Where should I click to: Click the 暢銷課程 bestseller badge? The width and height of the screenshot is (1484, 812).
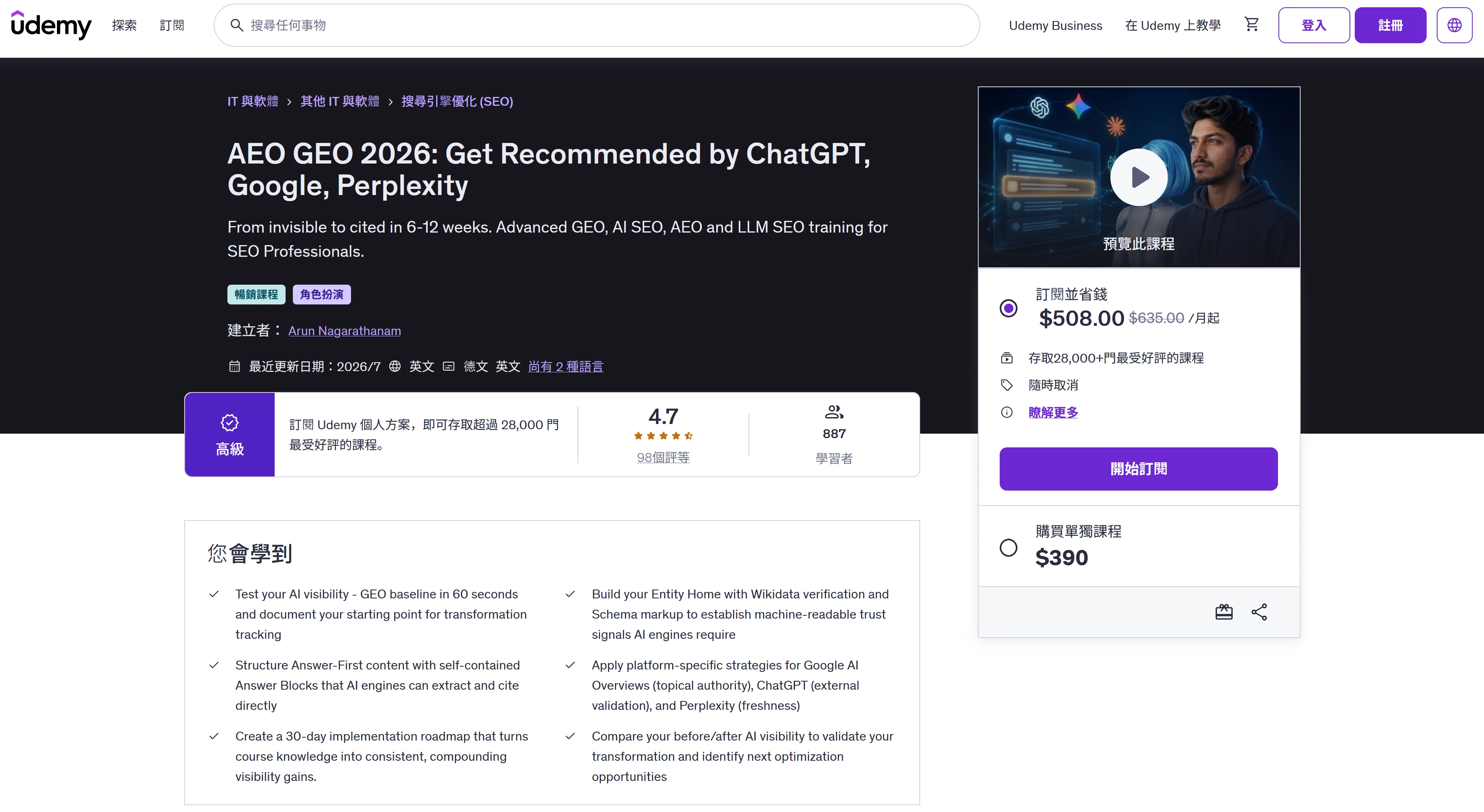(x=256, y=294)
